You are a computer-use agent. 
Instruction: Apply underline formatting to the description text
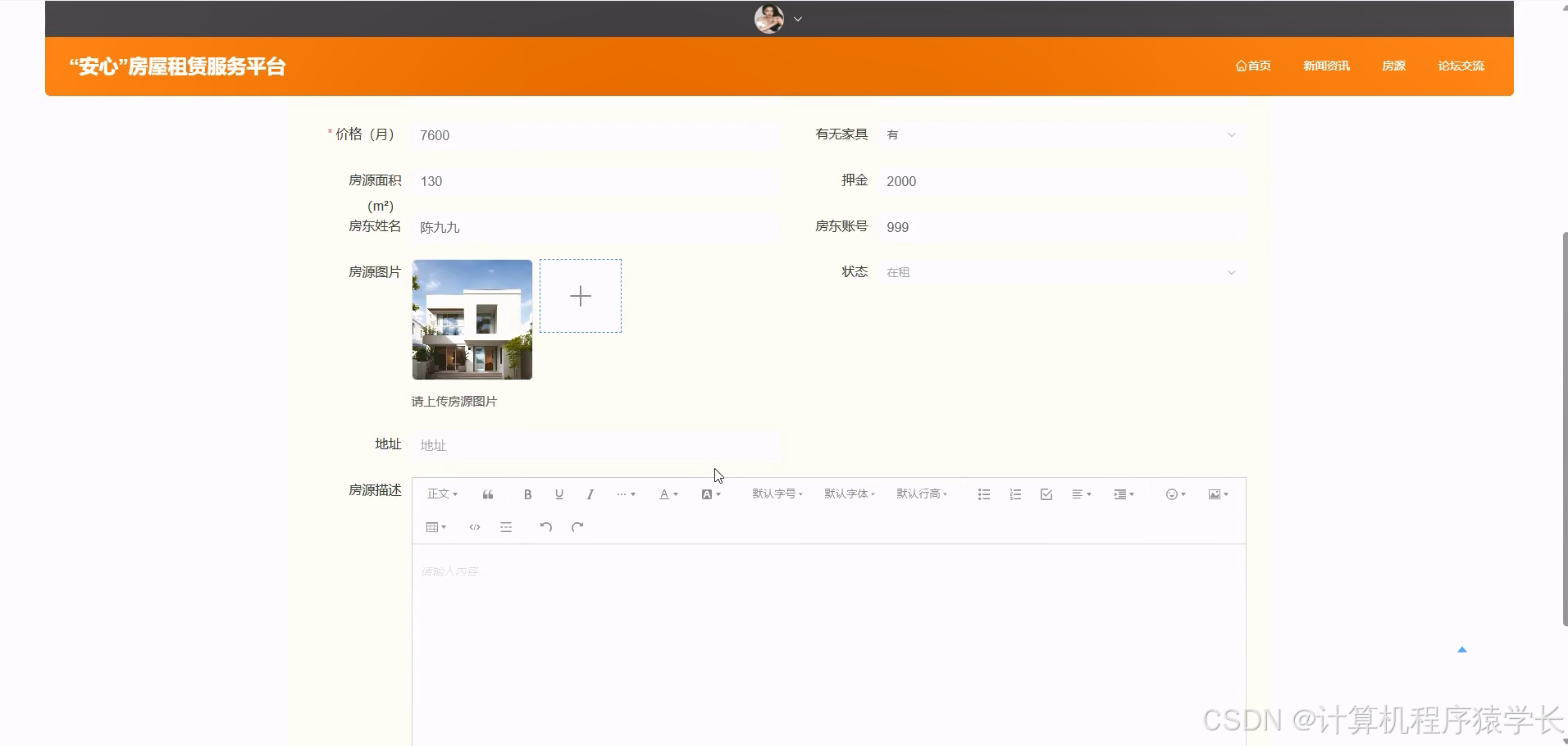[558, 494]
